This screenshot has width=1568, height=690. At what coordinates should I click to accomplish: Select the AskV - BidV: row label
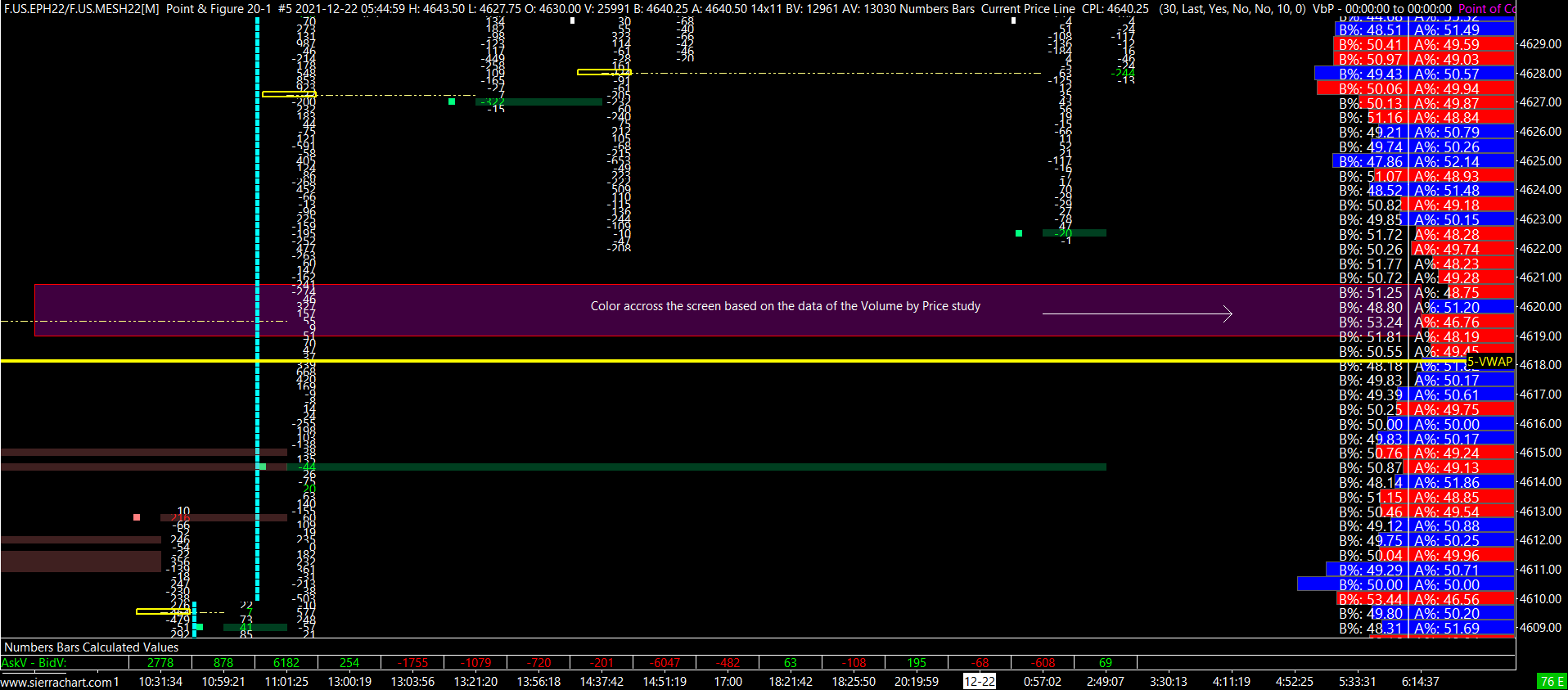34,663
